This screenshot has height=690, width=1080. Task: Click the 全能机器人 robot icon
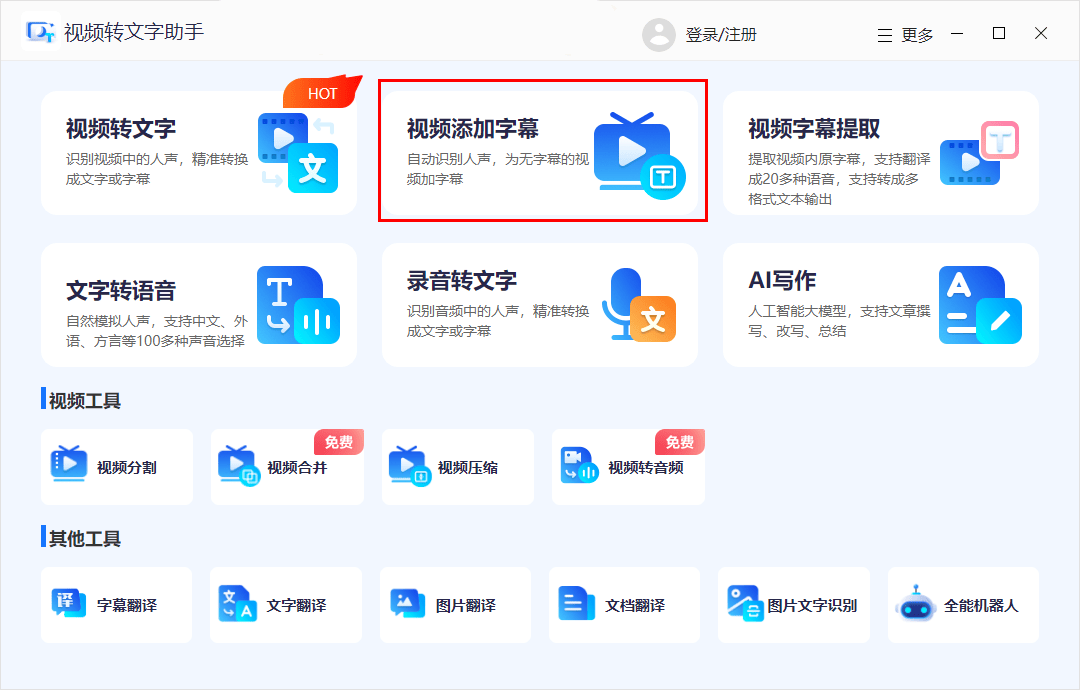[915, 603]
